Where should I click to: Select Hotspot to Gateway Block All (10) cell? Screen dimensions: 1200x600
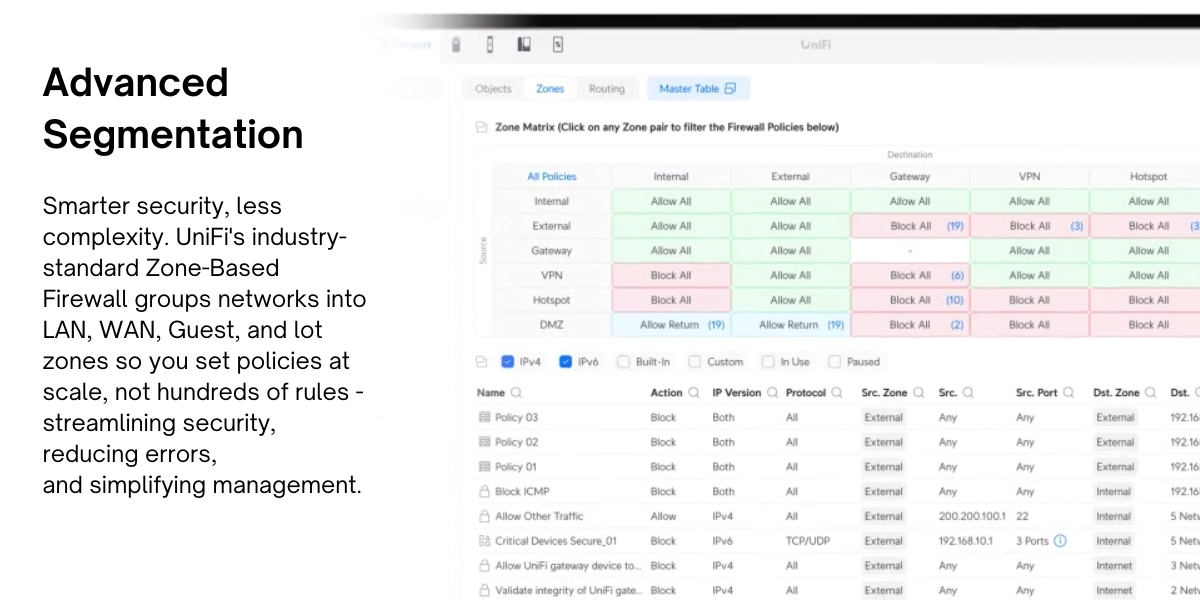click(x=910, y=300)
